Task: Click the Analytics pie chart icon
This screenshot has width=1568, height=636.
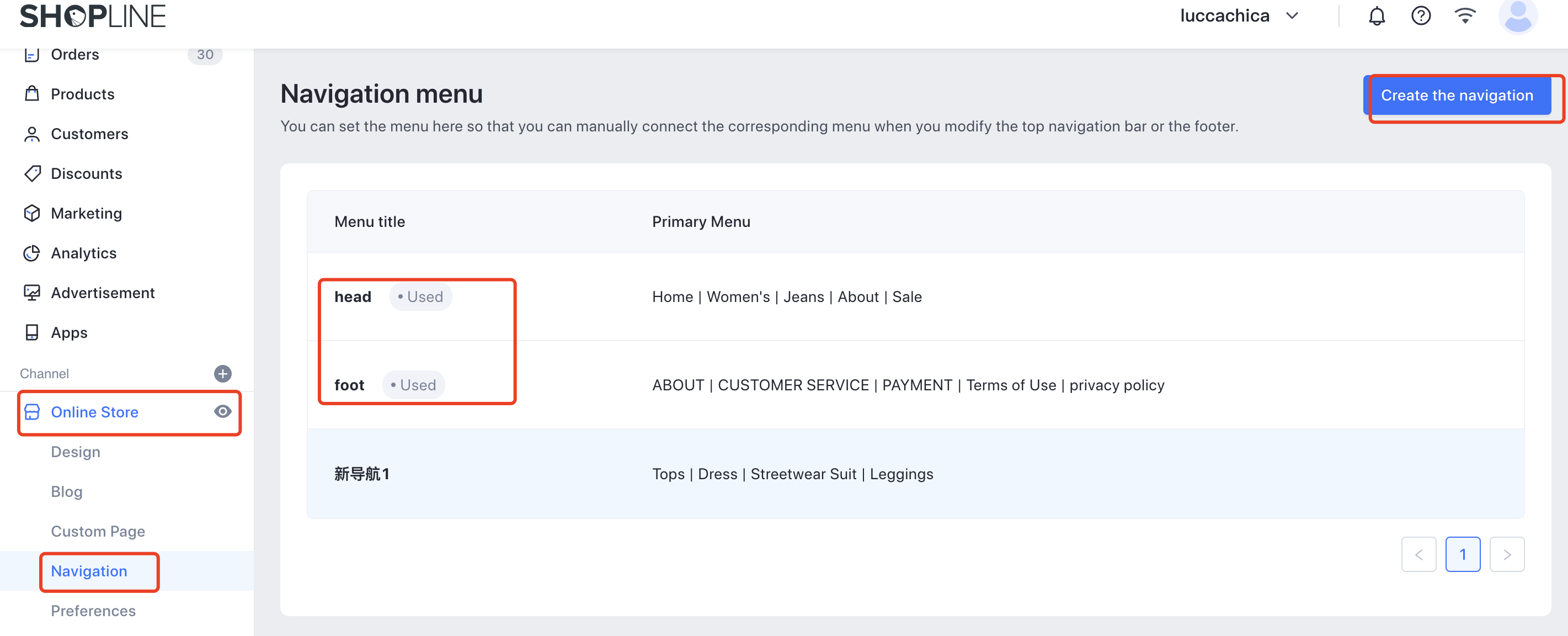Action: coord(31,253)
